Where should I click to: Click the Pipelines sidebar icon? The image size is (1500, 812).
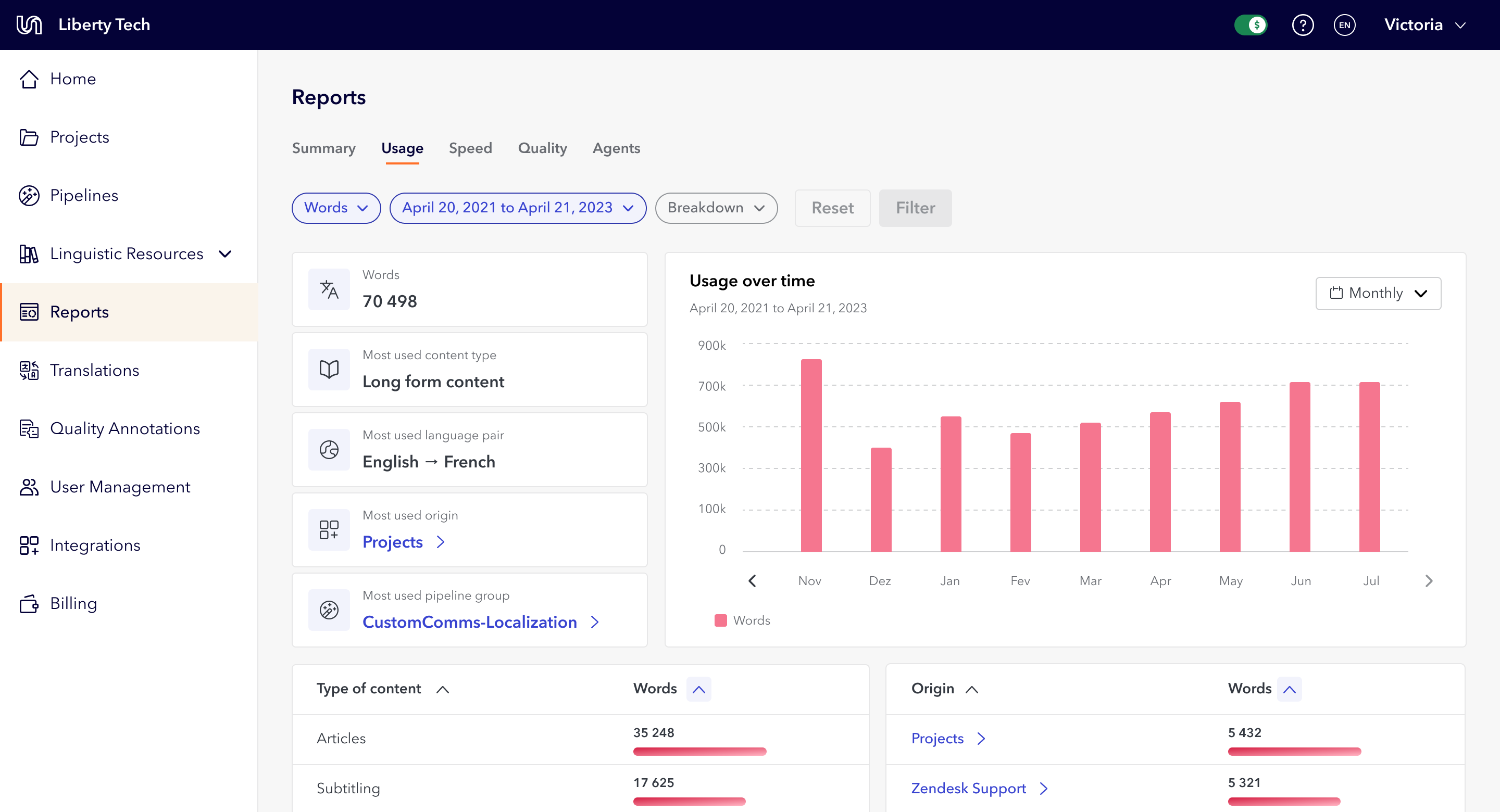tap(29, 195)
